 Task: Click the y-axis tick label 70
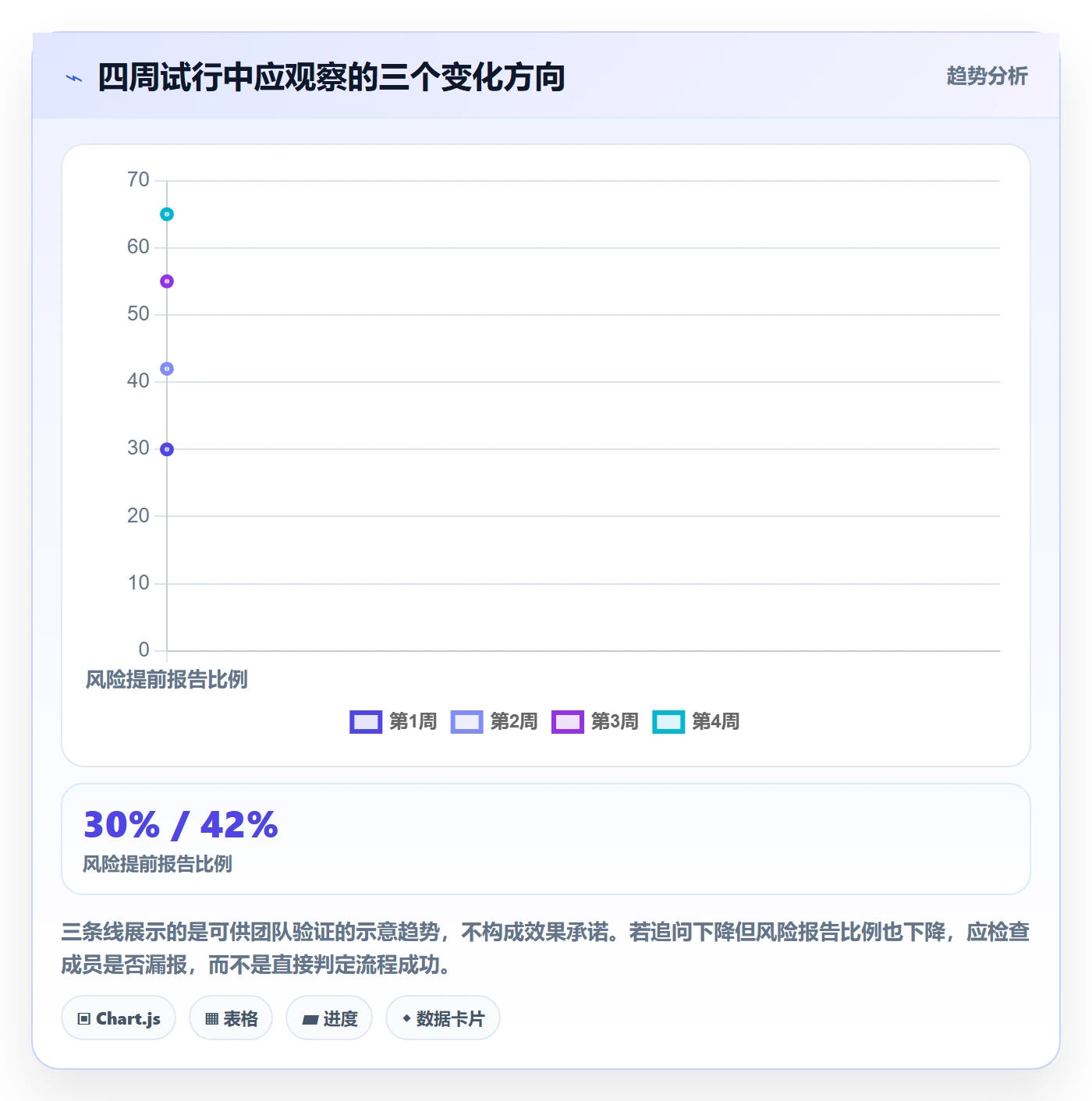138,180
